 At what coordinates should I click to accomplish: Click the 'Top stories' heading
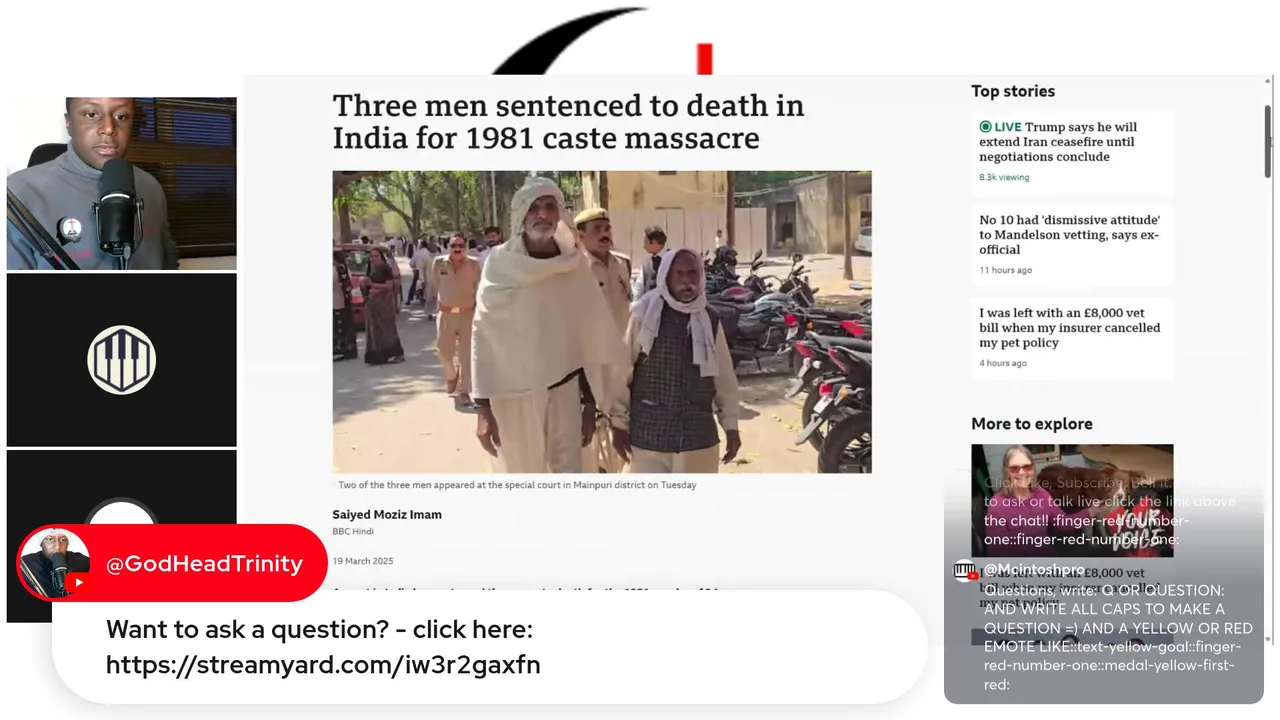click(x=1013, y=91)
